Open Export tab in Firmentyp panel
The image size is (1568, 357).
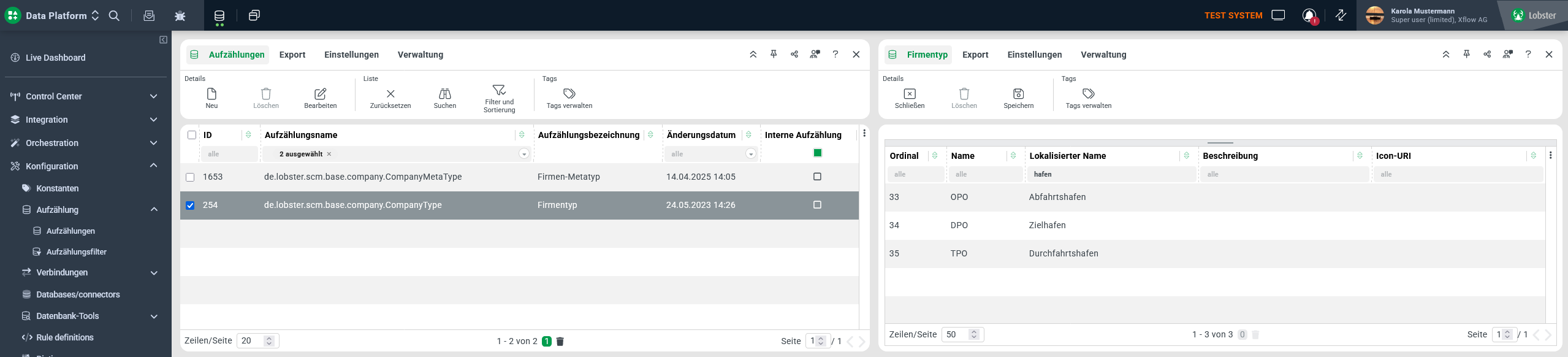[x=975, y=55]
